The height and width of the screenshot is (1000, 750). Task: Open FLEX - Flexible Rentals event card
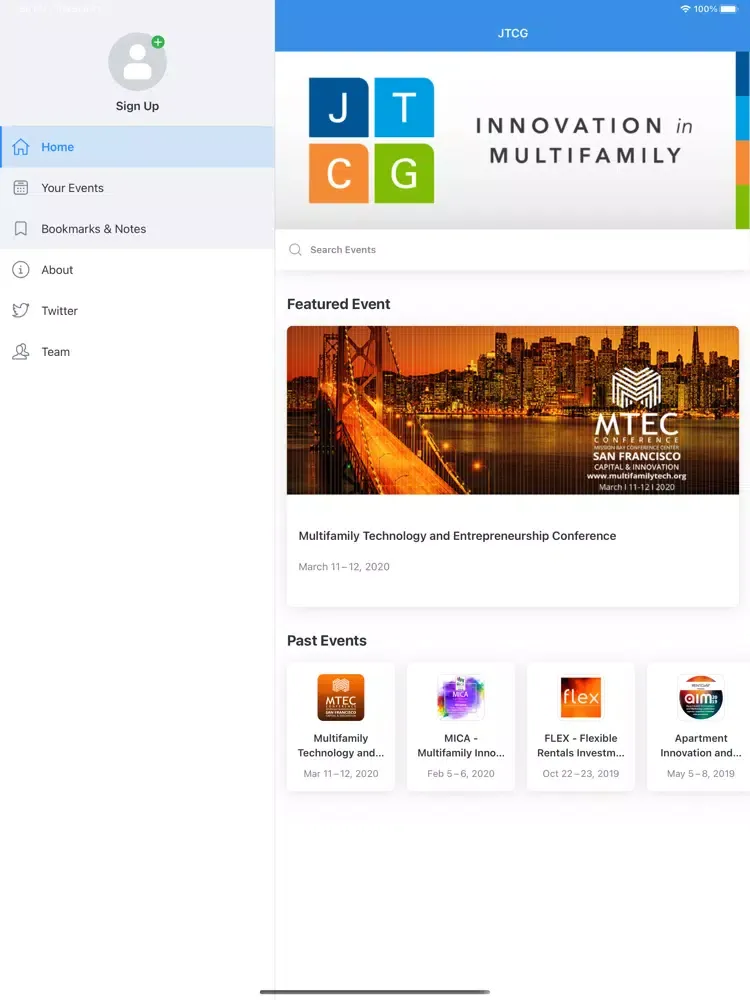coord(580,727)
